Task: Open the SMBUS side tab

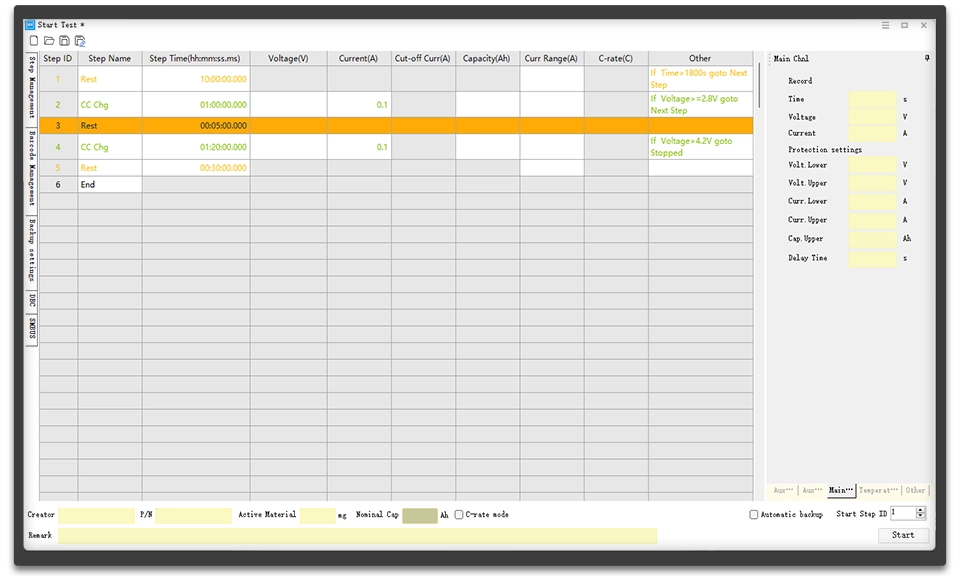Action: (32, 328)
